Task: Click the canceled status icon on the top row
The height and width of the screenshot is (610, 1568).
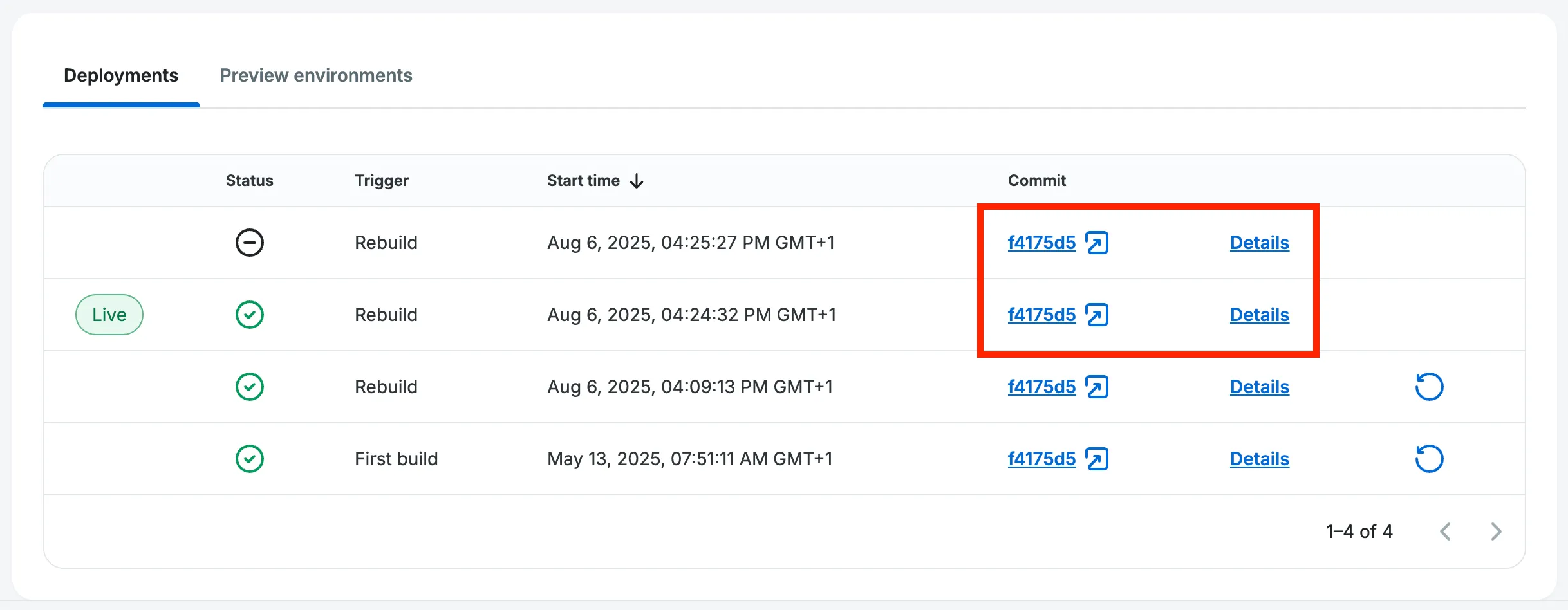Action: coord(249,243)
